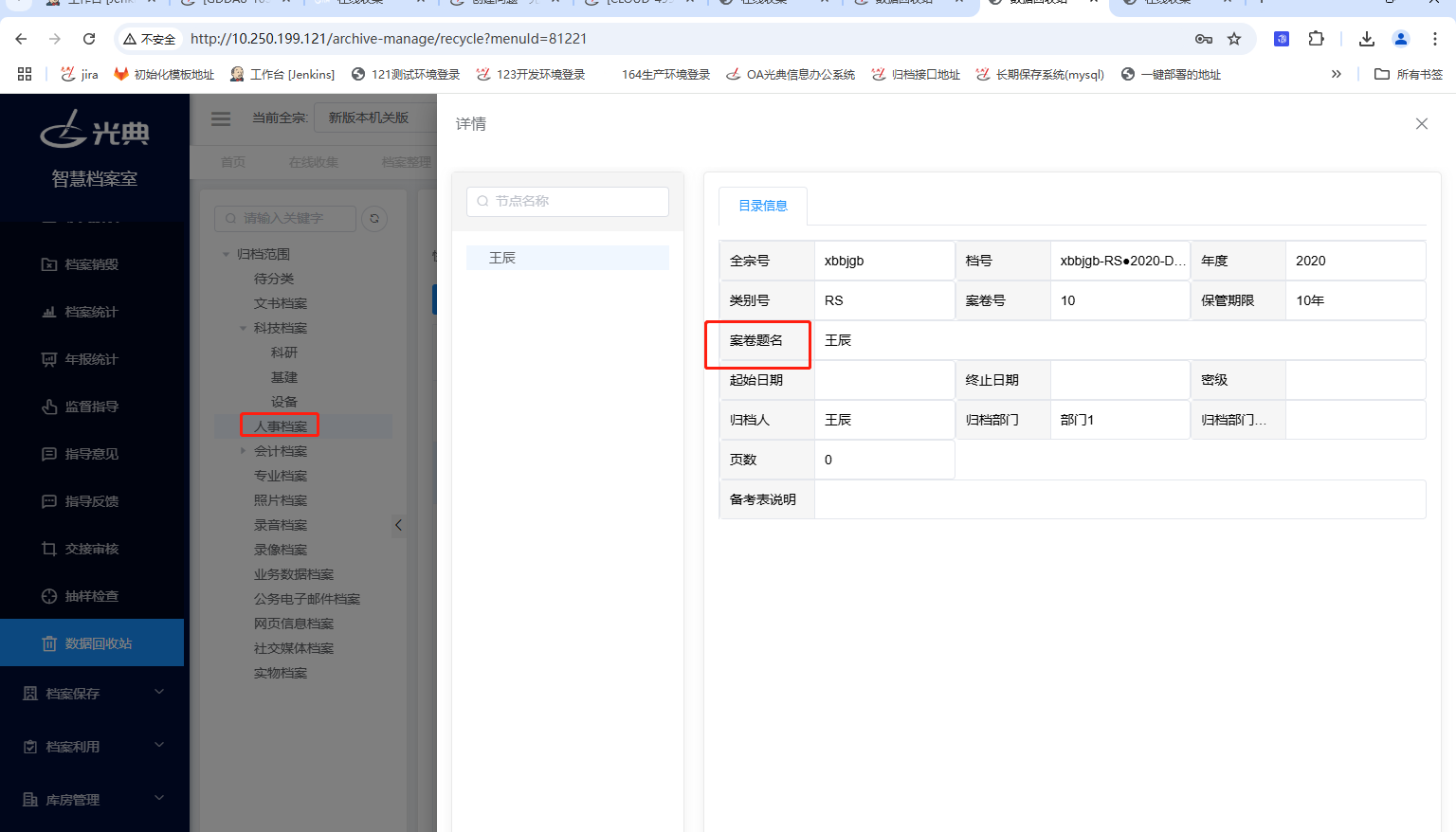Click the tree refresh icon button
This screenshot has width=1456, height=832.
[x=374, y=219]
